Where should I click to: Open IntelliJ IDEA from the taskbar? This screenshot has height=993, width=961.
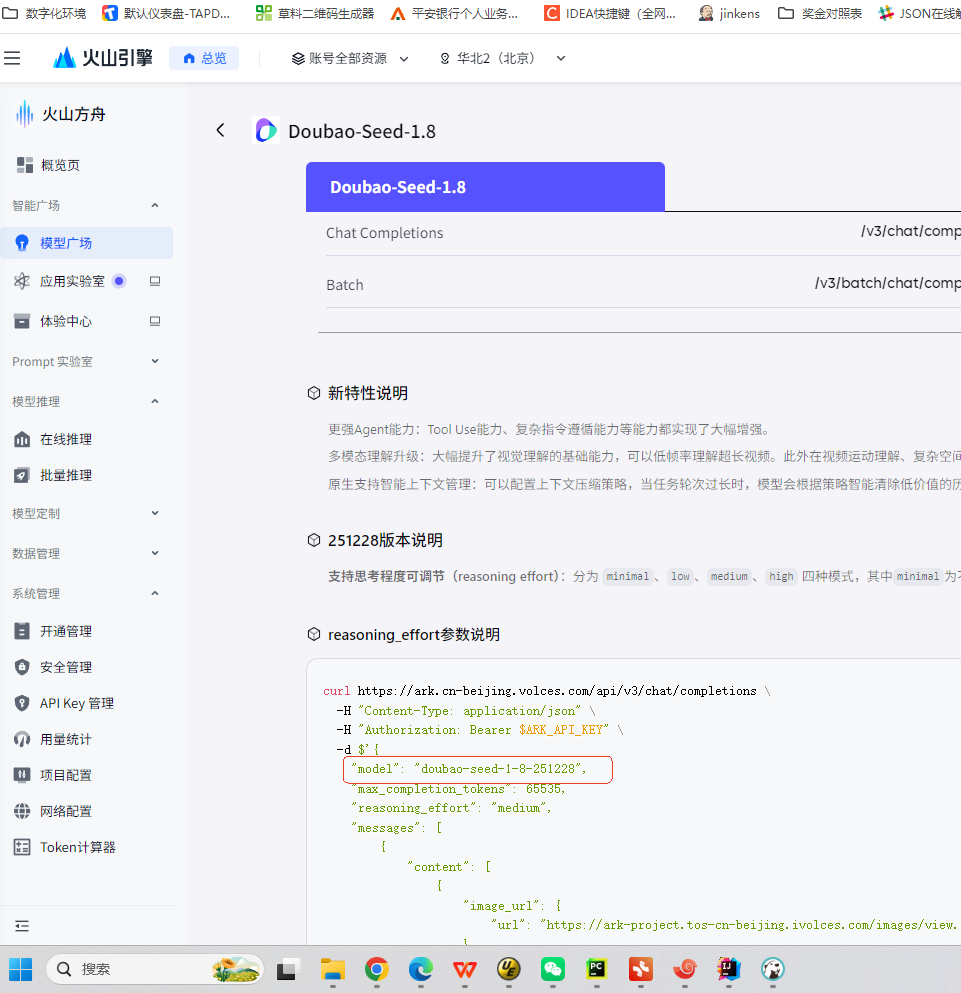tap(729, 969)
